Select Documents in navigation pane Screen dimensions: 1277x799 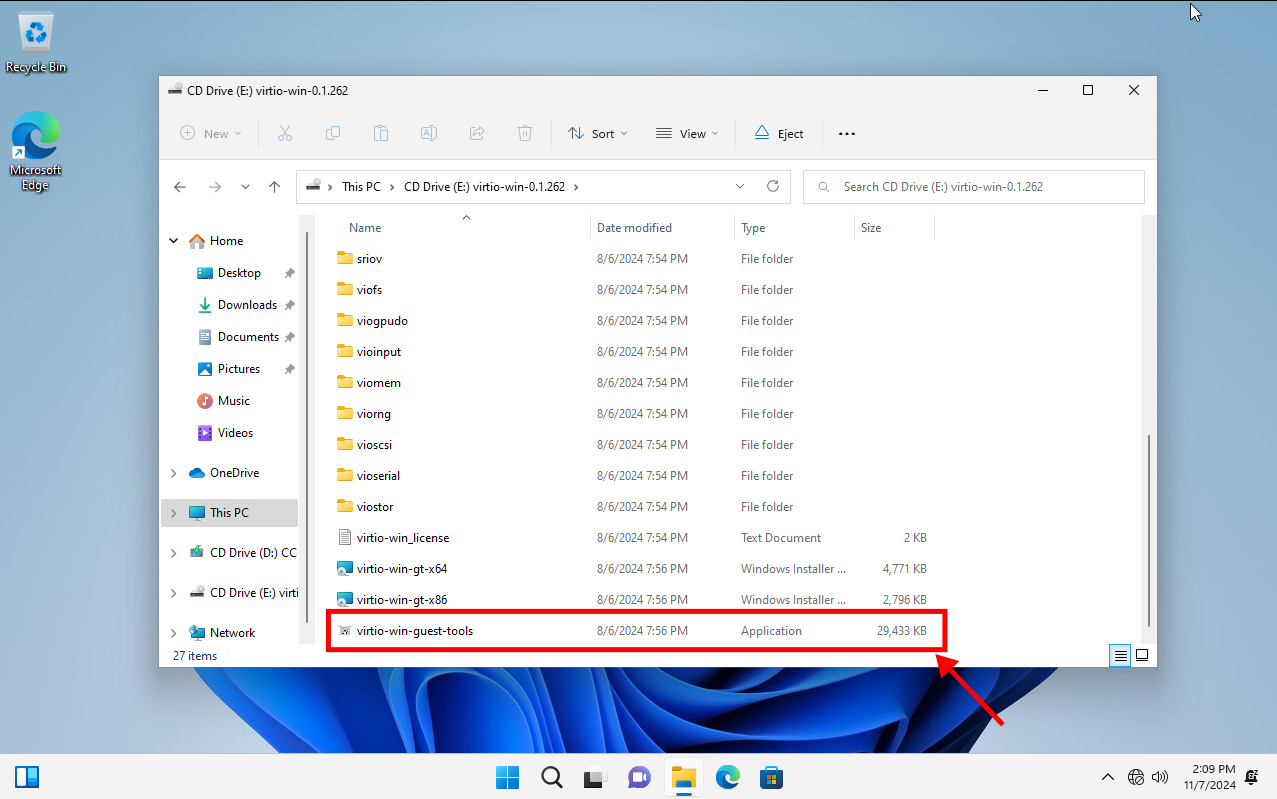tap(248, 337)
